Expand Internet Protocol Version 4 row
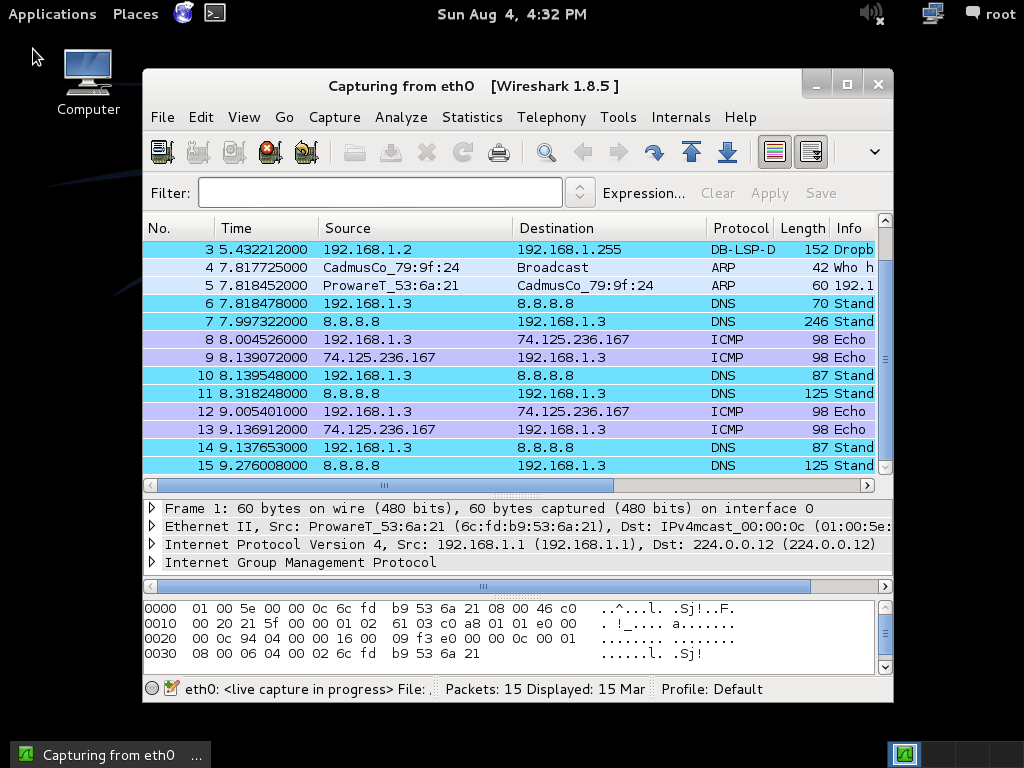 152,544
